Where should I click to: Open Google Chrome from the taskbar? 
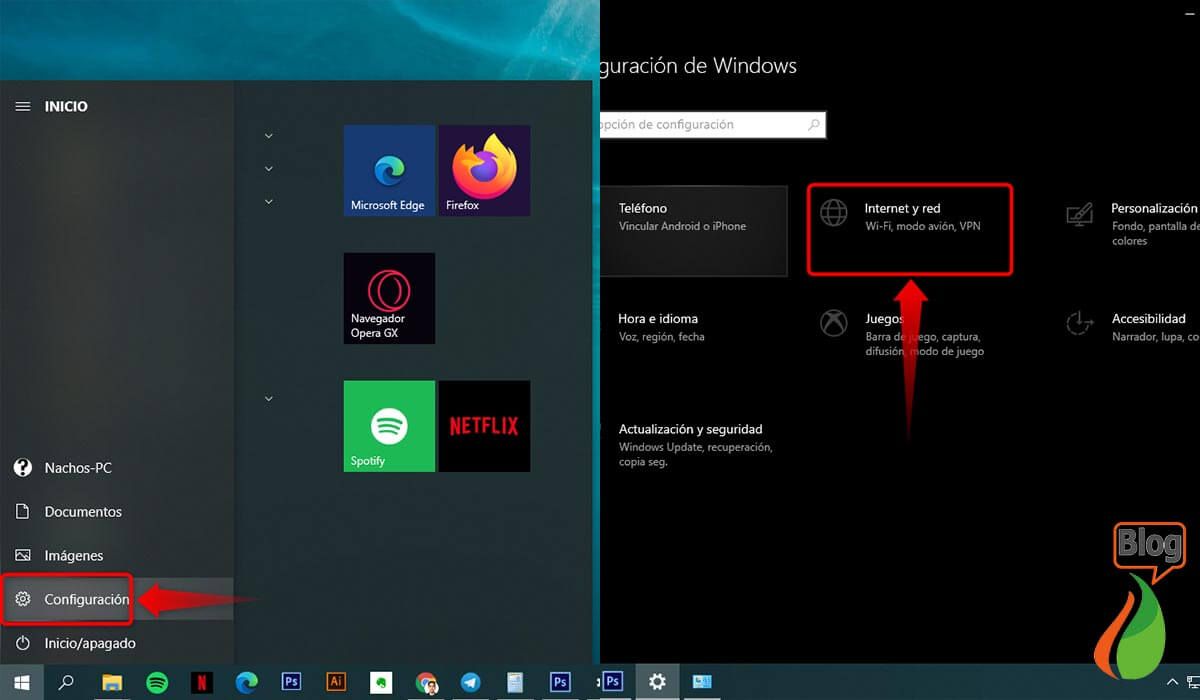click(x=427, y=682)
